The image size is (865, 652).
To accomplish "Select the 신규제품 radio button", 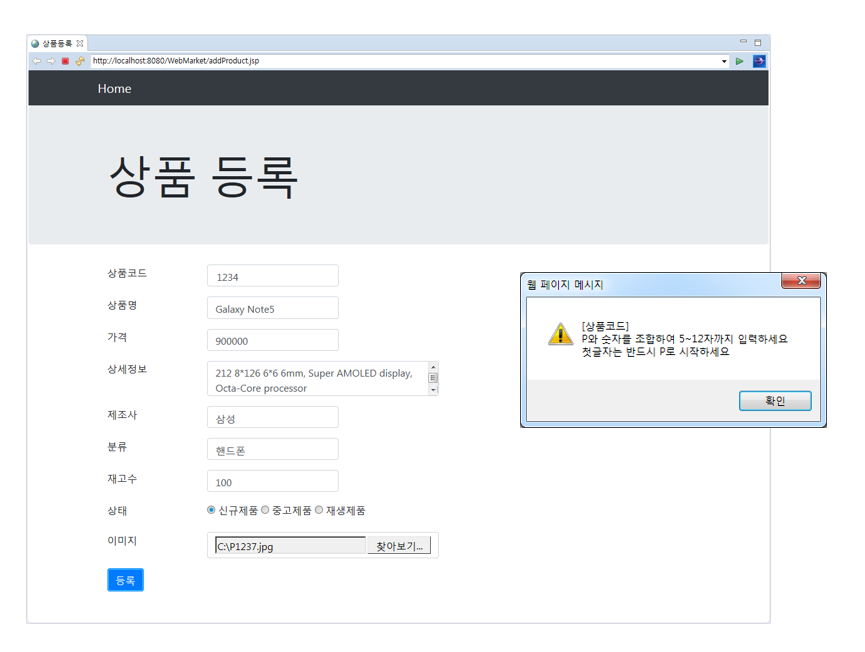I will coord(211,510).
